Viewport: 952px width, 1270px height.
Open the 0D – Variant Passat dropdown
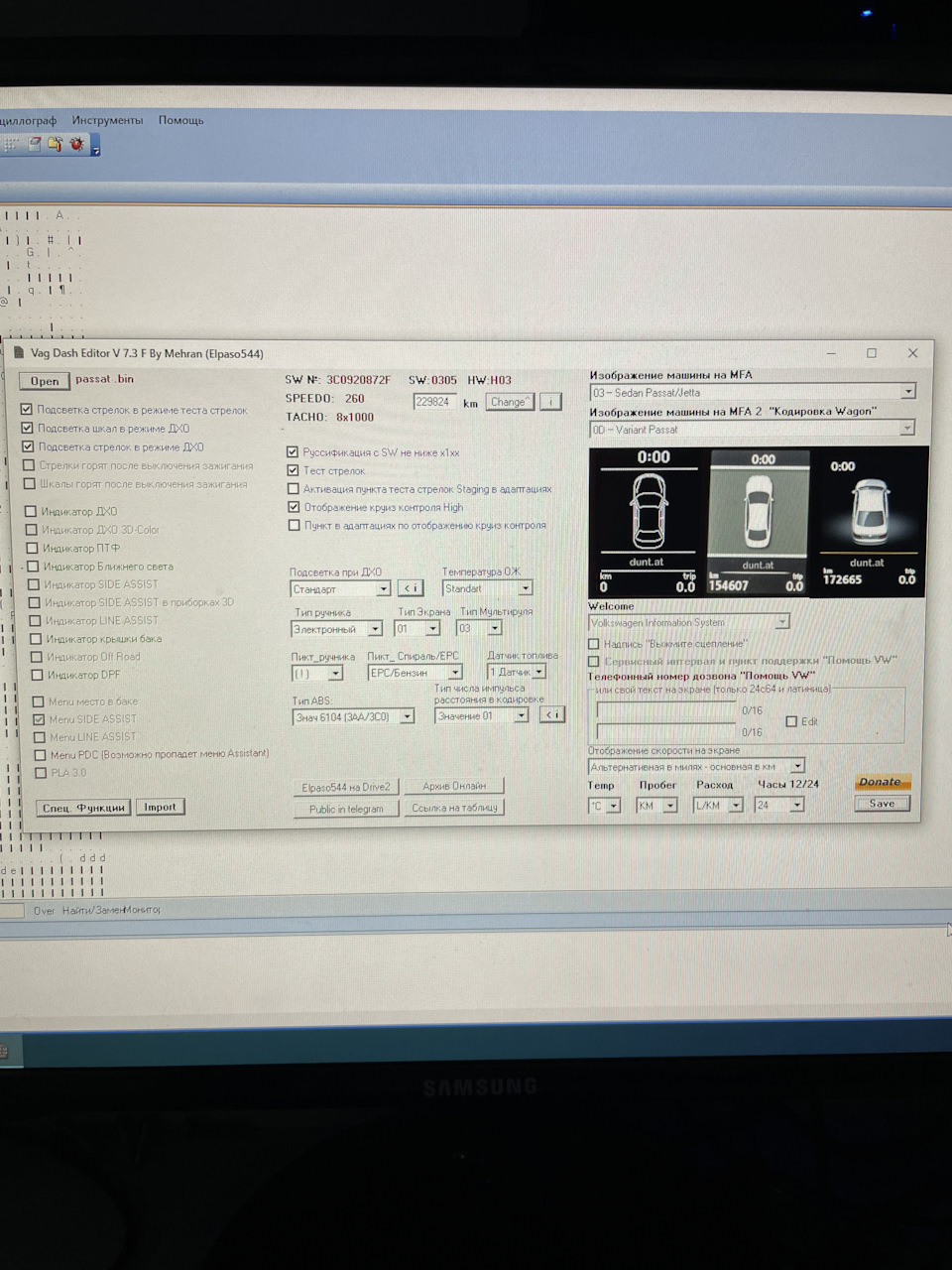[x=752, y=429]
